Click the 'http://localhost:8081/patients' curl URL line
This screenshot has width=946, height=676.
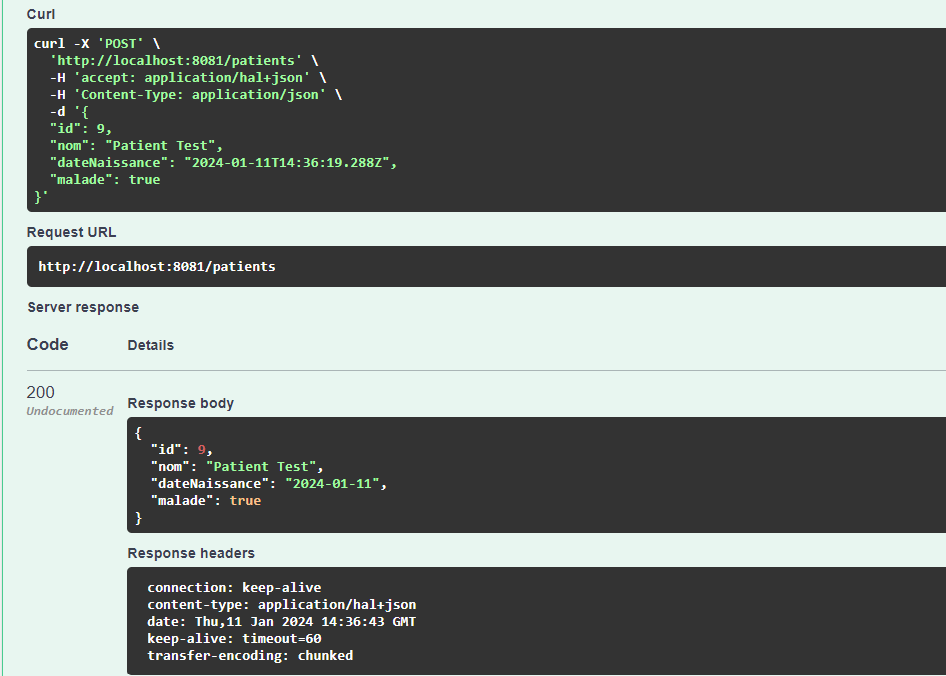click(184, 60)
